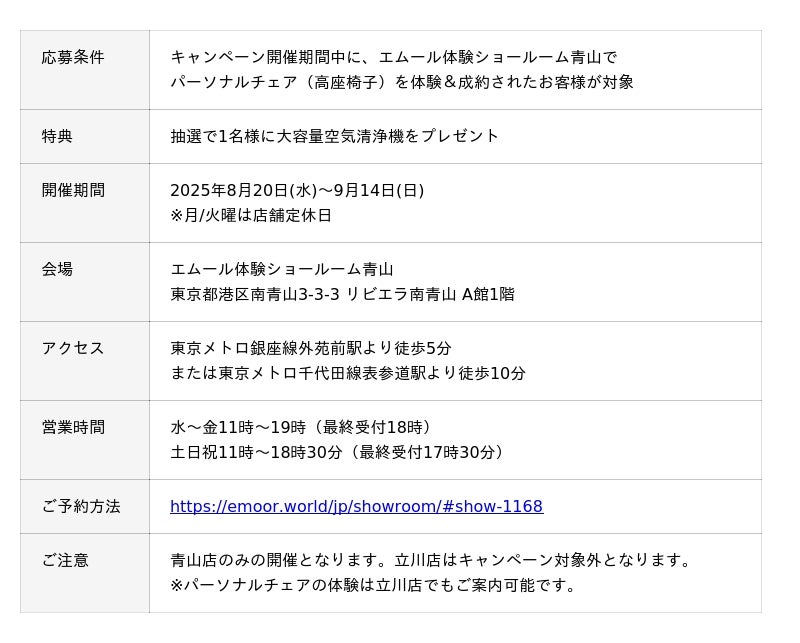Click the 千代田線表参道駅 walking directions line
Screen dimensions: 800x643
point(348,374)
